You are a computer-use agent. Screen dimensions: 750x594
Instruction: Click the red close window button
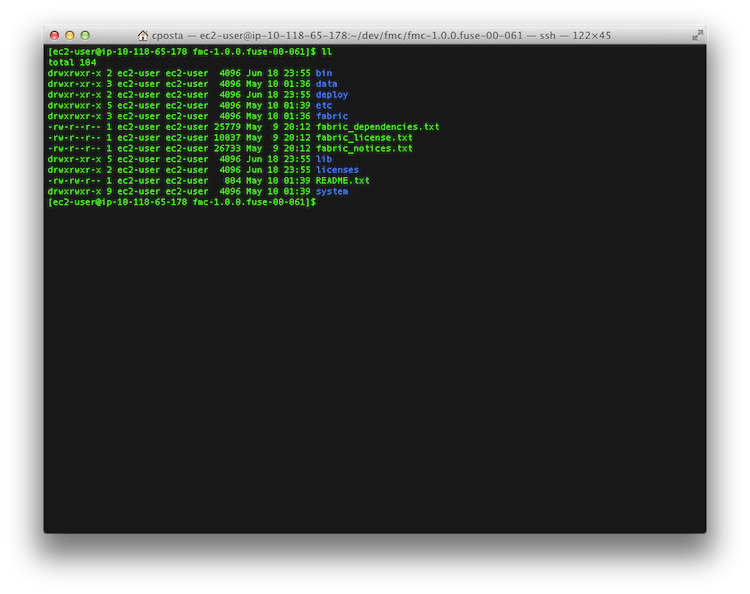coord(55,35)
